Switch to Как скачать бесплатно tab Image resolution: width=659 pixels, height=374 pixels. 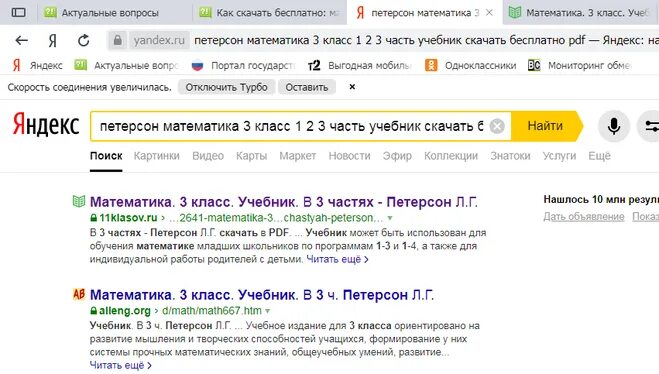click(x=270, y=13)
